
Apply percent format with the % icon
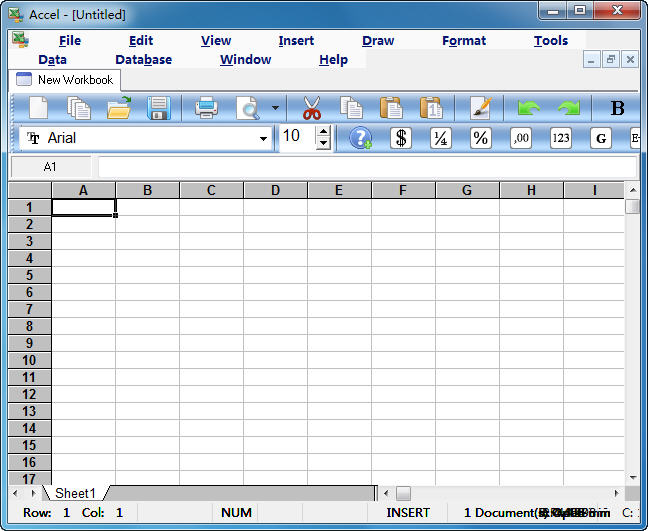click(481, 138)
